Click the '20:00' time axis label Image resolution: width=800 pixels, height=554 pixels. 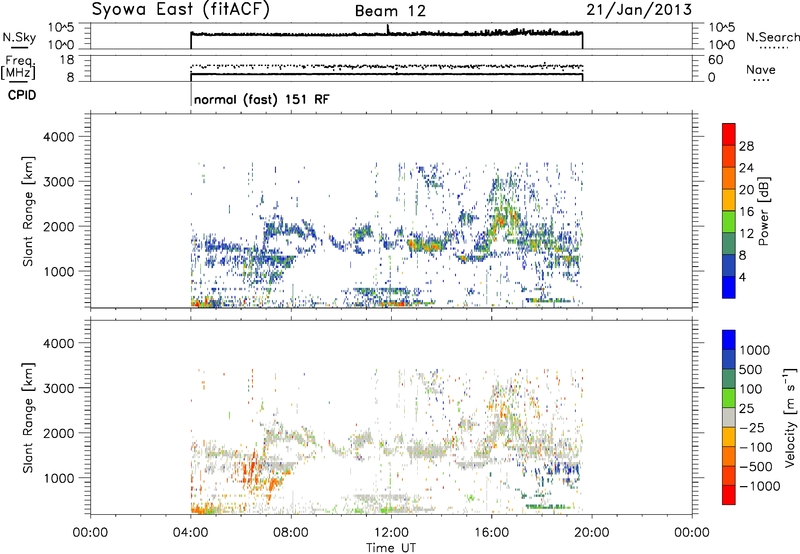click(x=592, y=533)
